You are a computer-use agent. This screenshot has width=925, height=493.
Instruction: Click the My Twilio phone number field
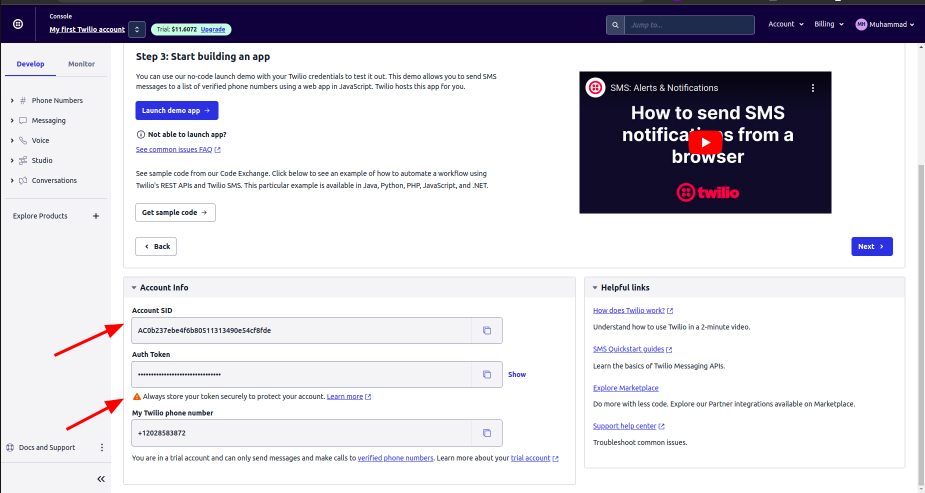[x=301, y=433]
